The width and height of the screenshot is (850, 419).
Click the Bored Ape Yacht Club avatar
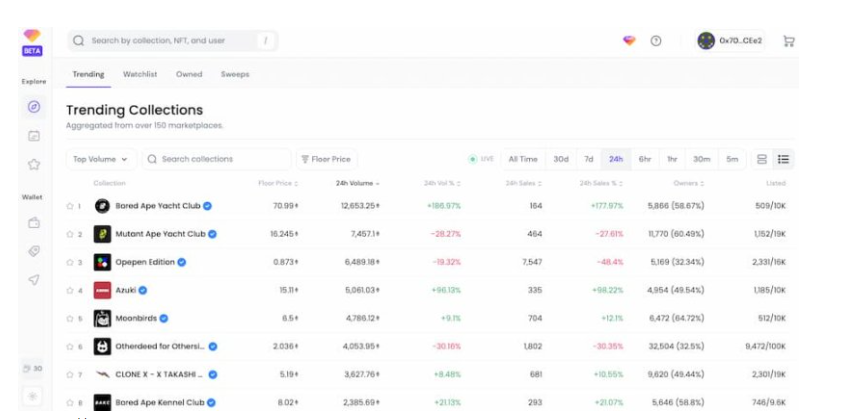click(102, 206)
